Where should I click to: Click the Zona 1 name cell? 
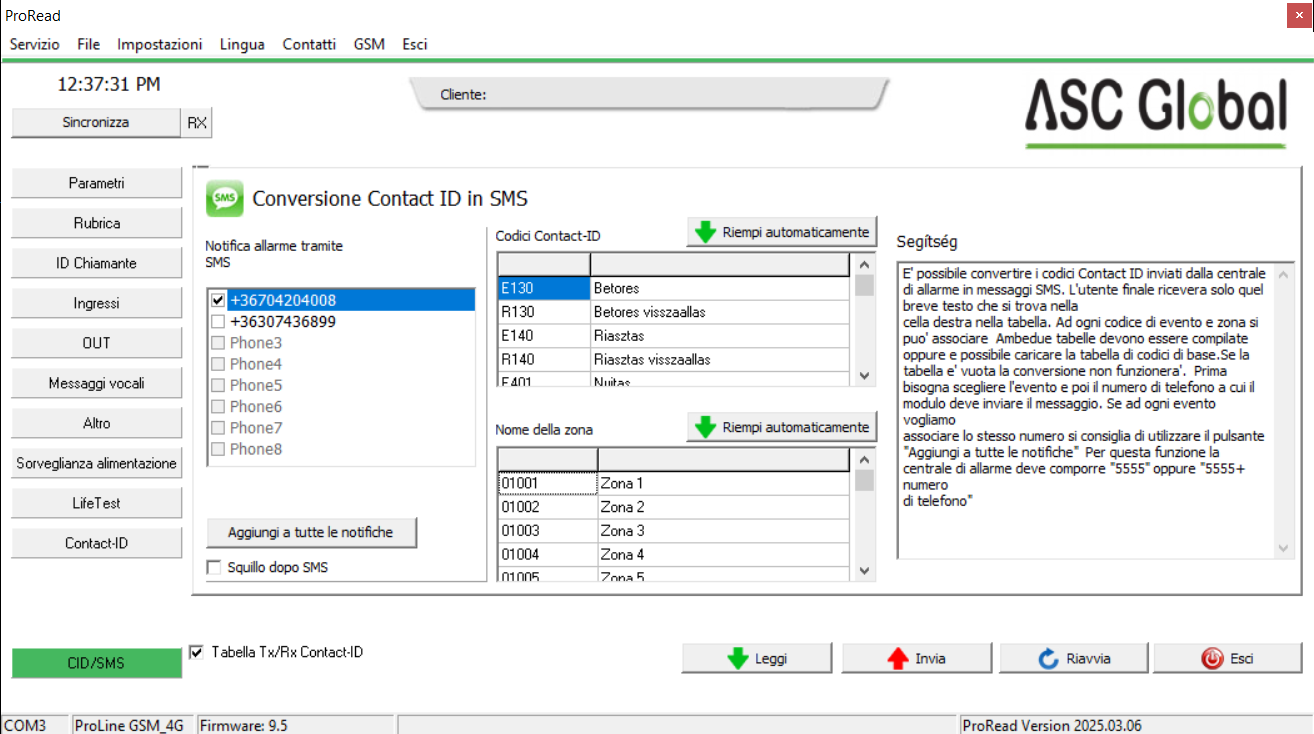click(x=723, y=483)
